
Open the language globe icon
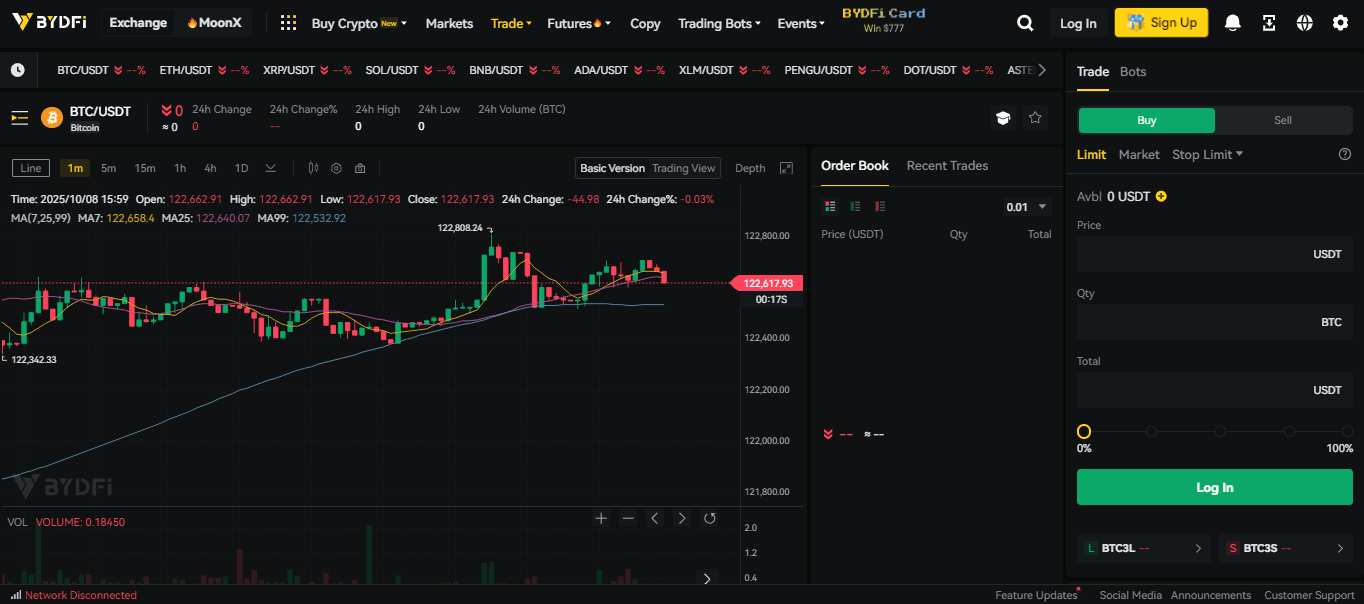point(1304,23)
